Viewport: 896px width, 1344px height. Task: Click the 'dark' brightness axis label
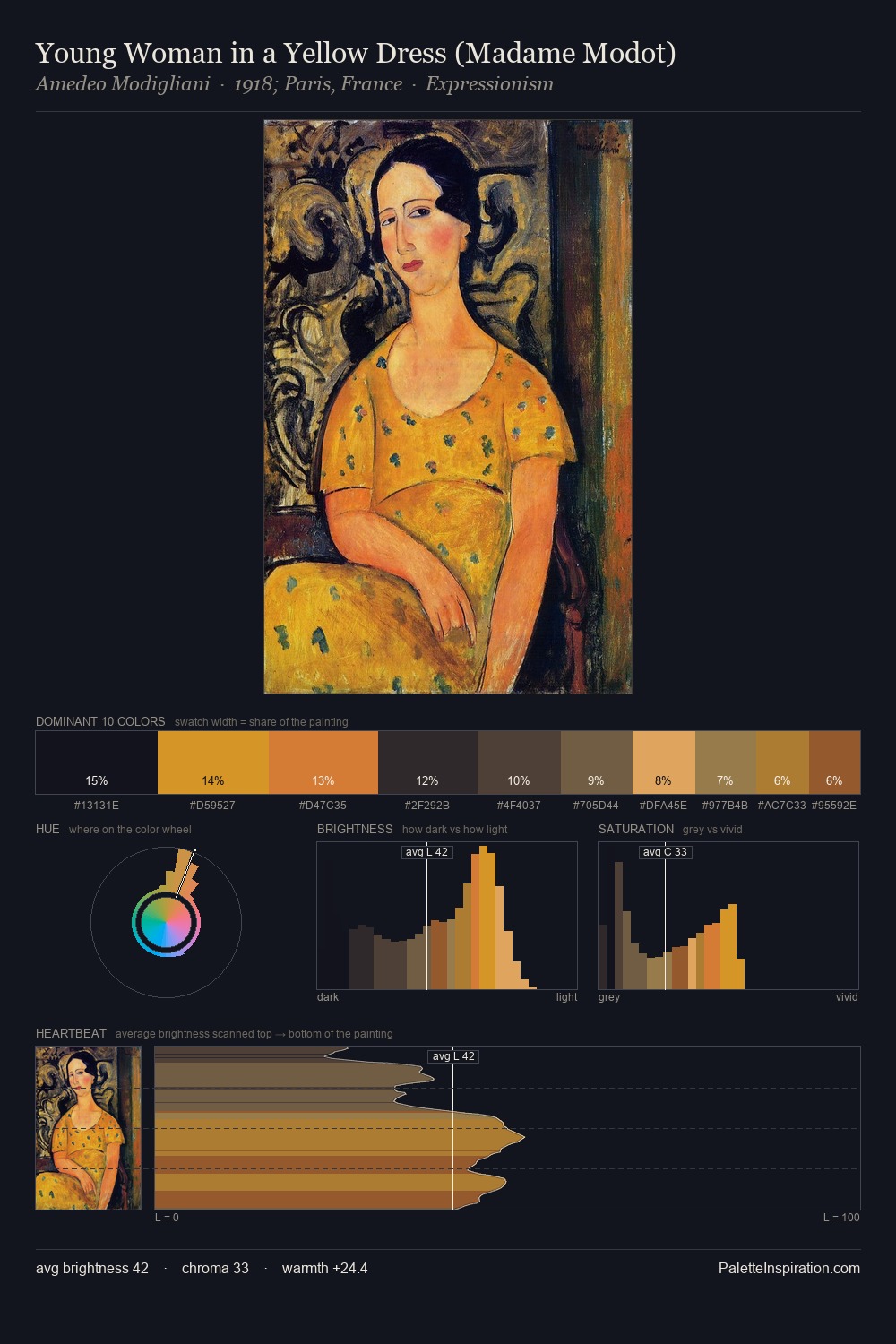coord(328,996)
